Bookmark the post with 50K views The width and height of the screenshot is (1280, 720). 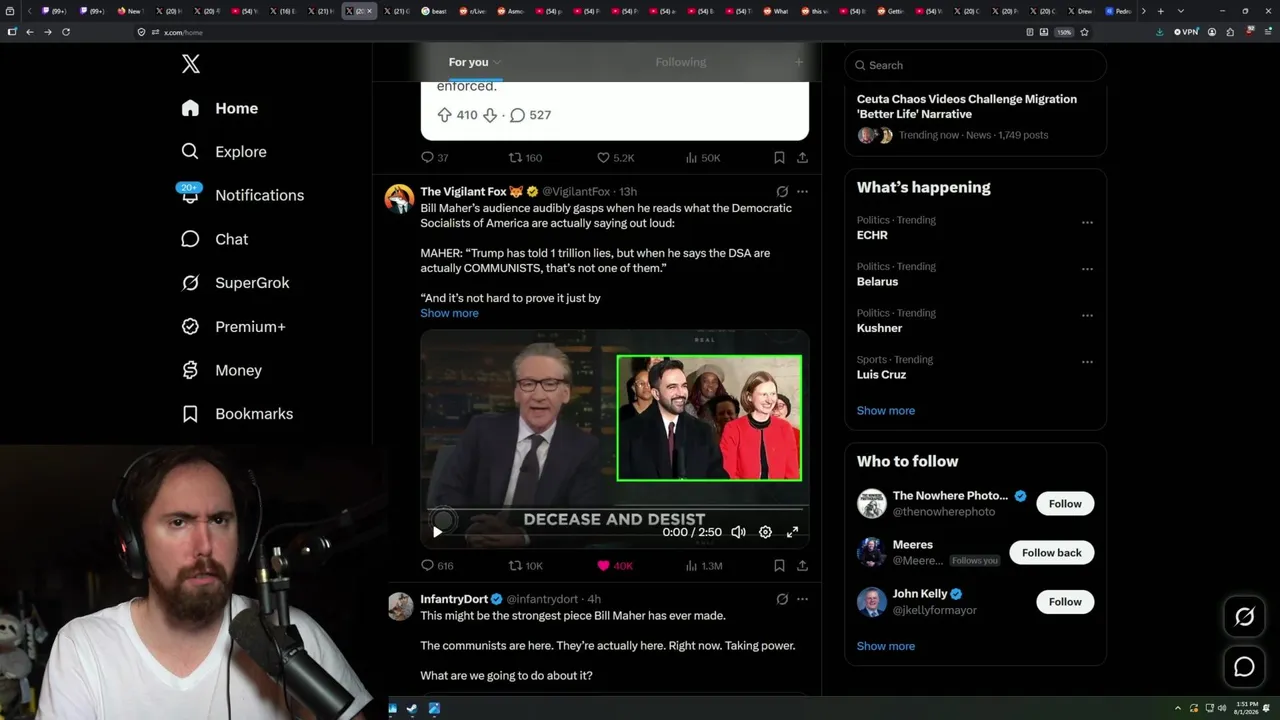pyautogui.click(x=779, y=157)
